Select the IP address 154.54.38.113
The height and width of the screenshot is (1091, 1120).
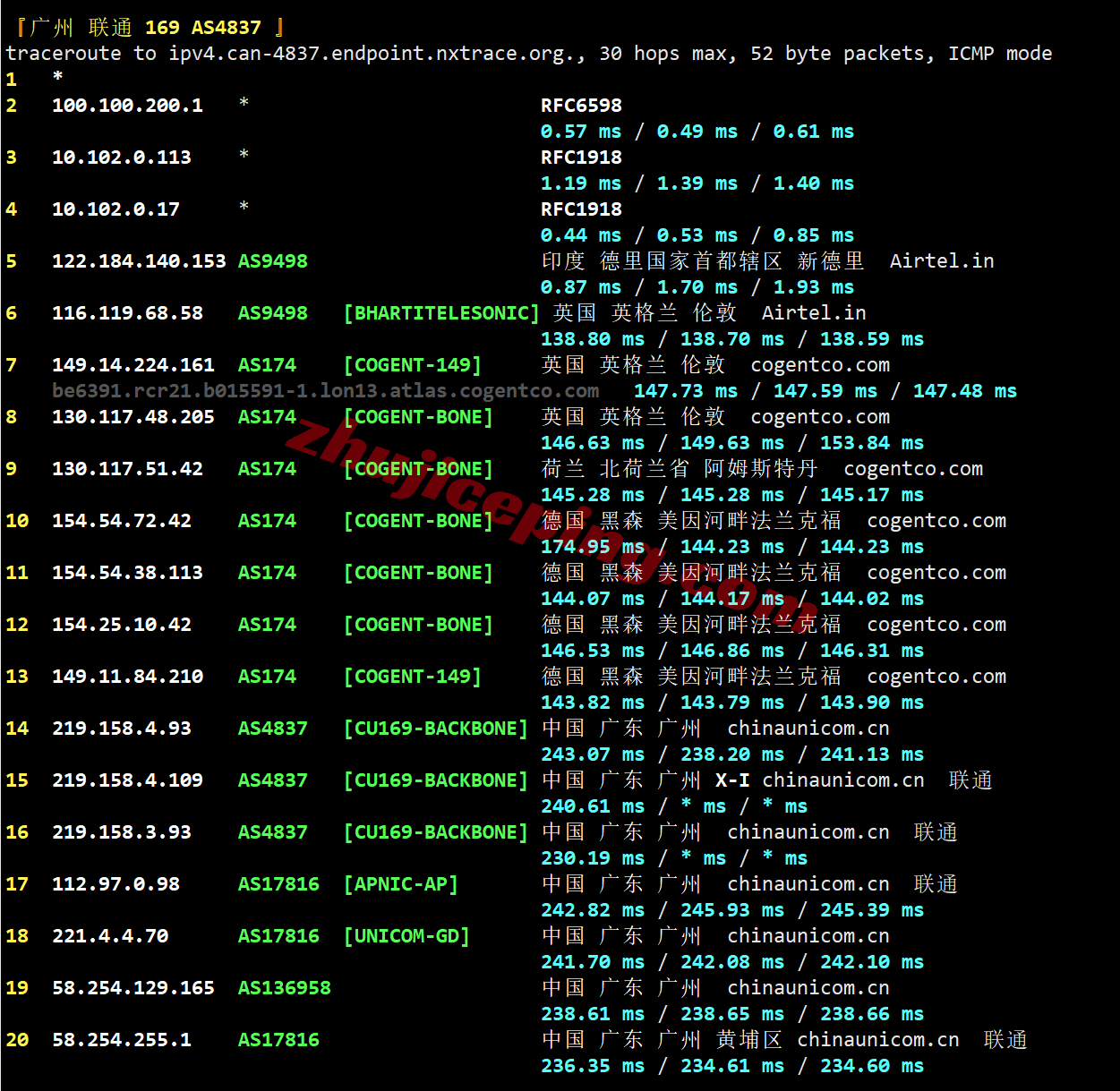[x=127, y=573]
